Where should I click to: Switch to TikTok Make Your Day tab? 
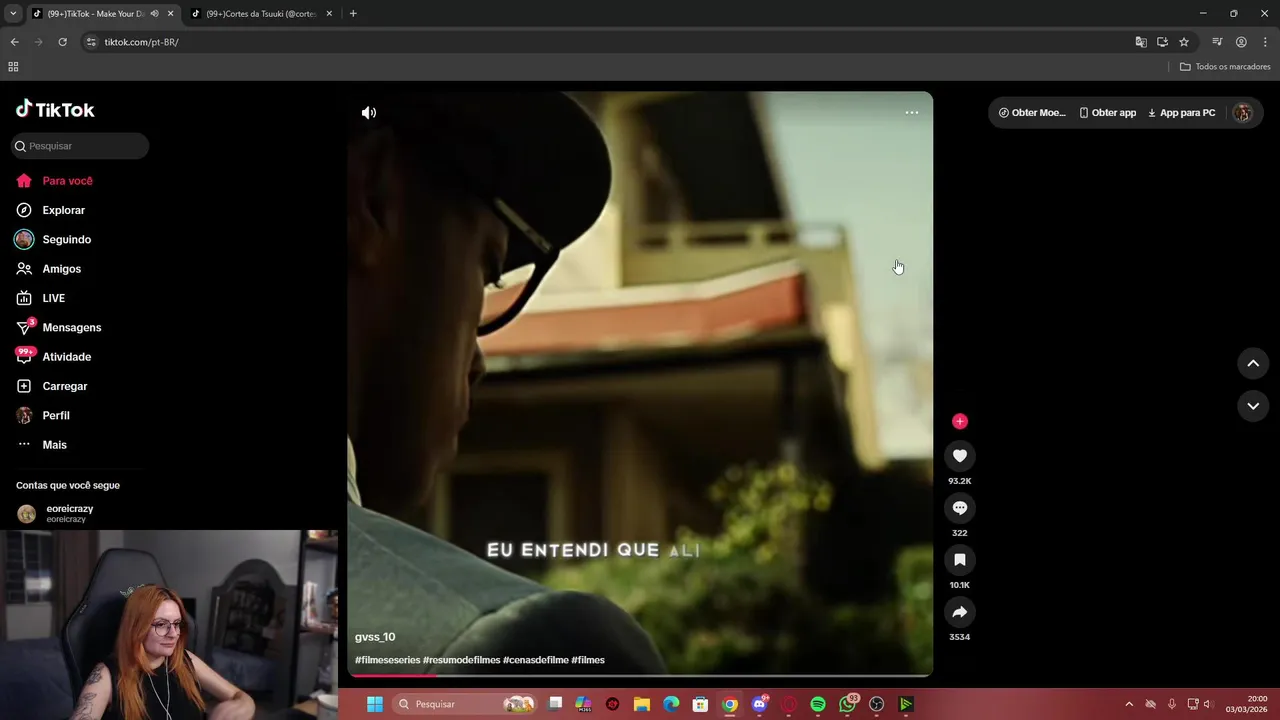pyautogui.click(x=95, y=14)
